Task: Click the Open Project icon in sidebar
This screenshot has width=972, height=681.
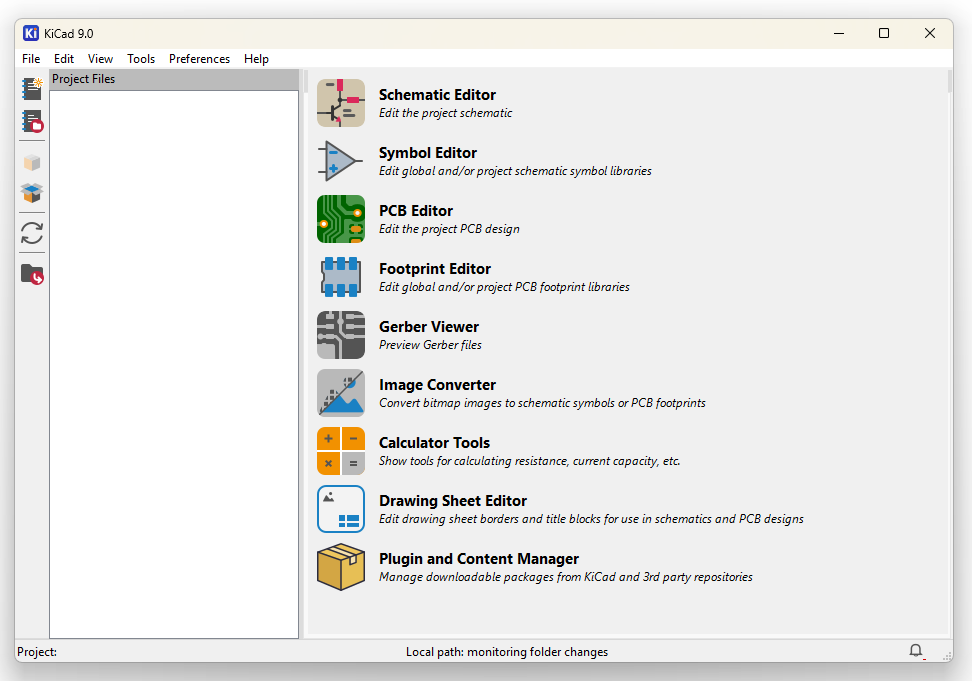Action: click(x=32, y=122)
